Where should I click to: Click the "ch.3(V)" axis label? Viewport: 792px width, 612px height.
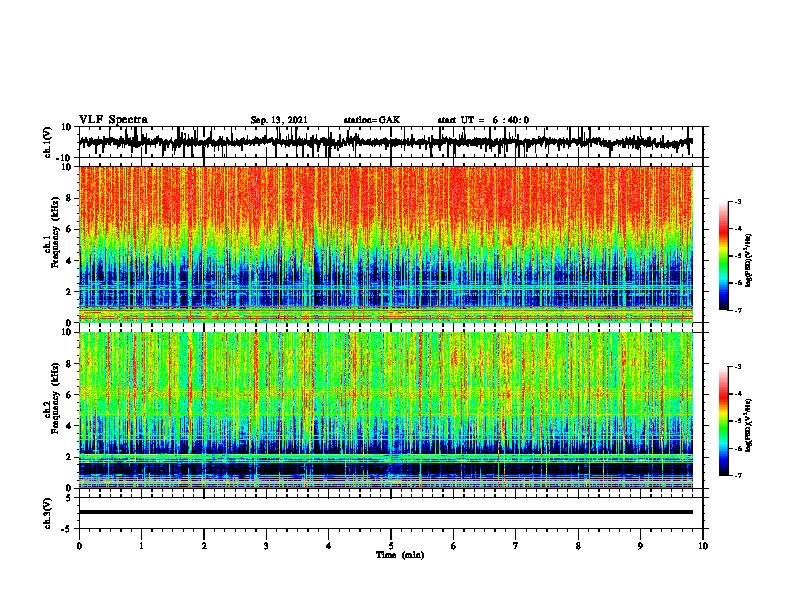[x=47, y=513]
